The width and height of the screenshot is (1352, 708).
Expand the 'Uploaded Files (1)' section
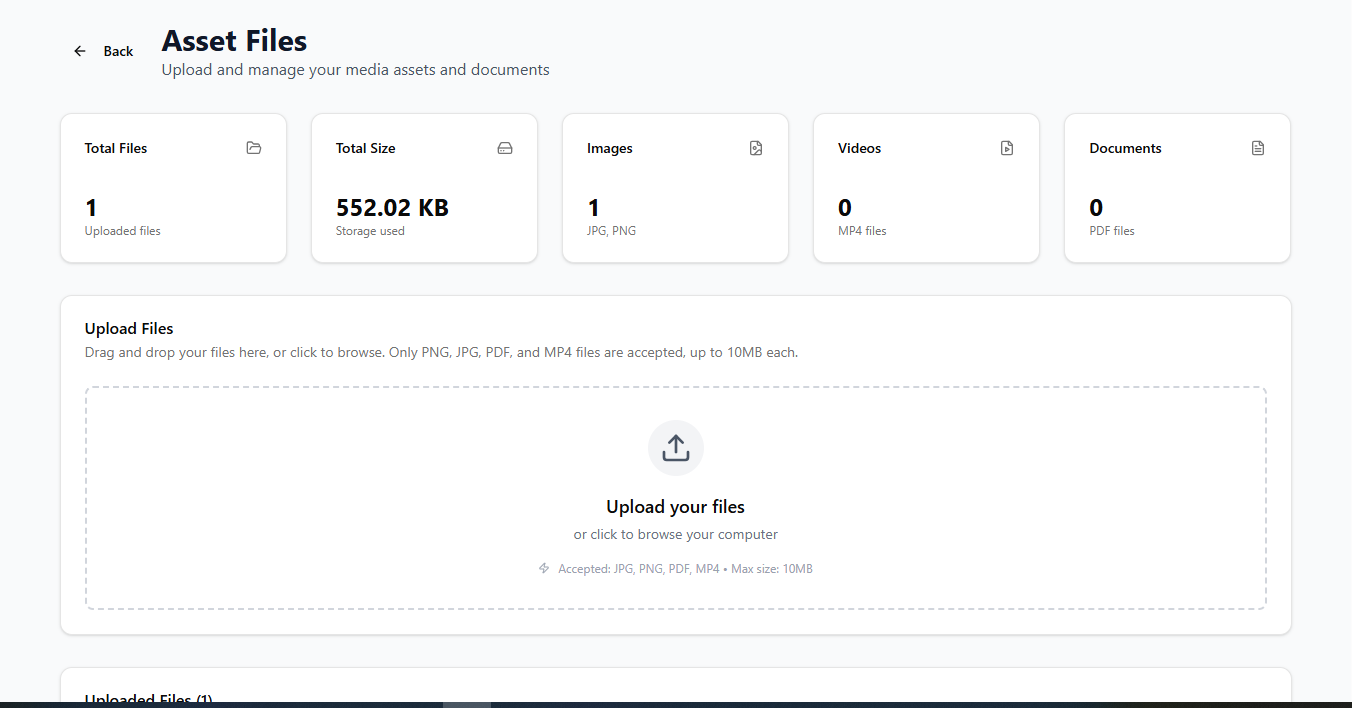coord(148,698)
